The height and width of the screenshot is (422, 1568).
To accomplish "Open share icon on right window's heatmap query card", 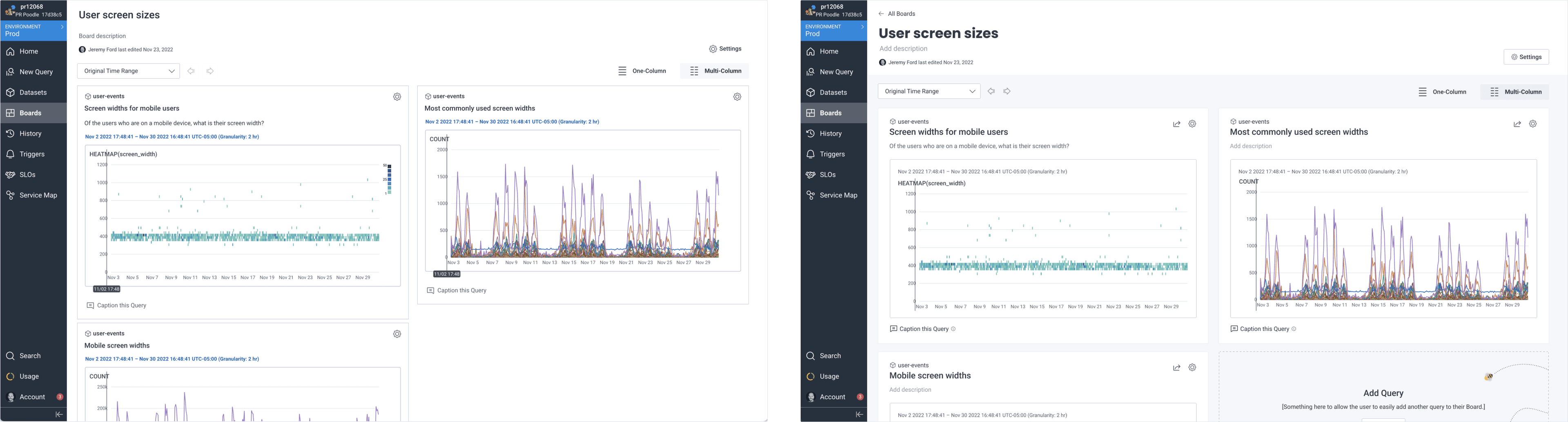I will pos(1176,124).
